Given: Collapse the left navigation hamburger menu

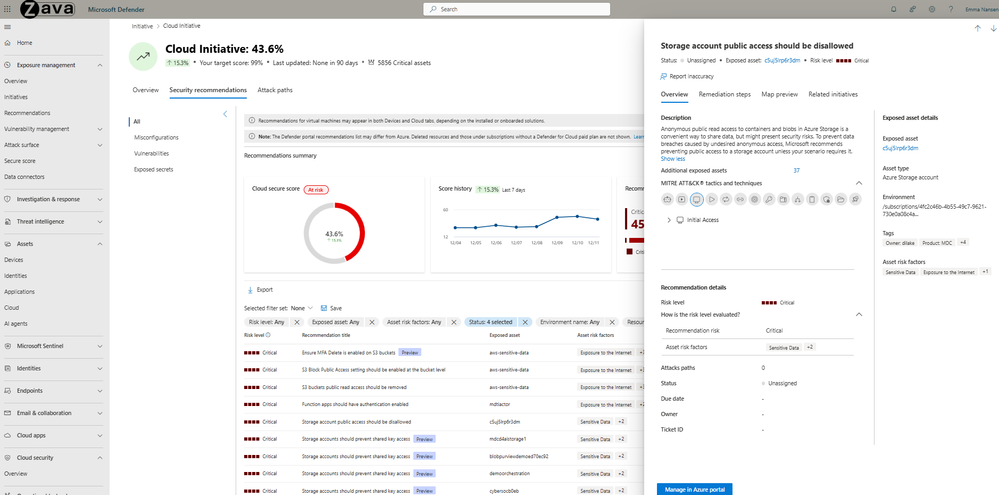Looking at the screenshot, I should (8, 27).
